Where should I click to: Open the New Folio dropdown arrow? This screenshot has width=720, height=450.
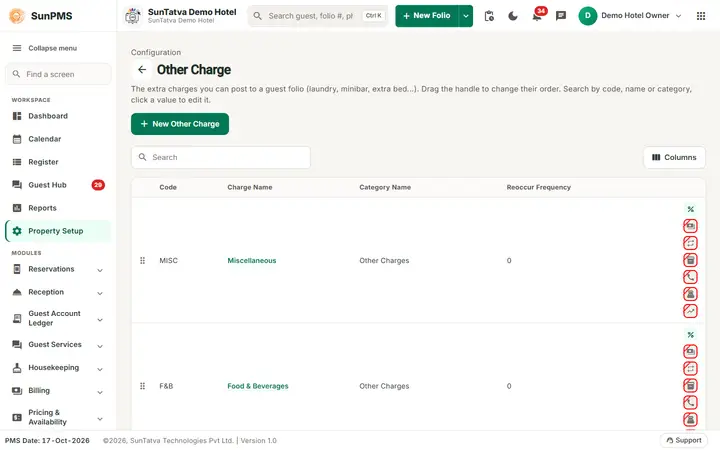[466, 16]
